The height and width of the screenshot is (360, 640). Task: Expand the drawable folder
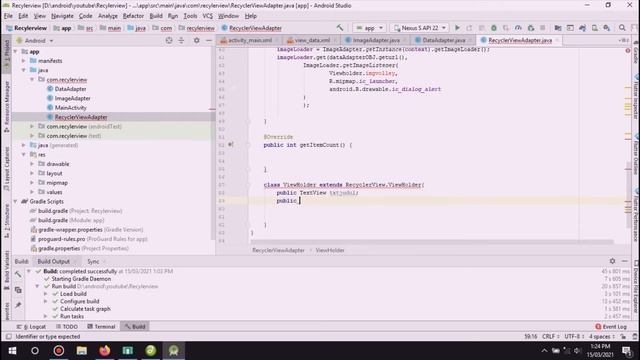tap(32, 164)
